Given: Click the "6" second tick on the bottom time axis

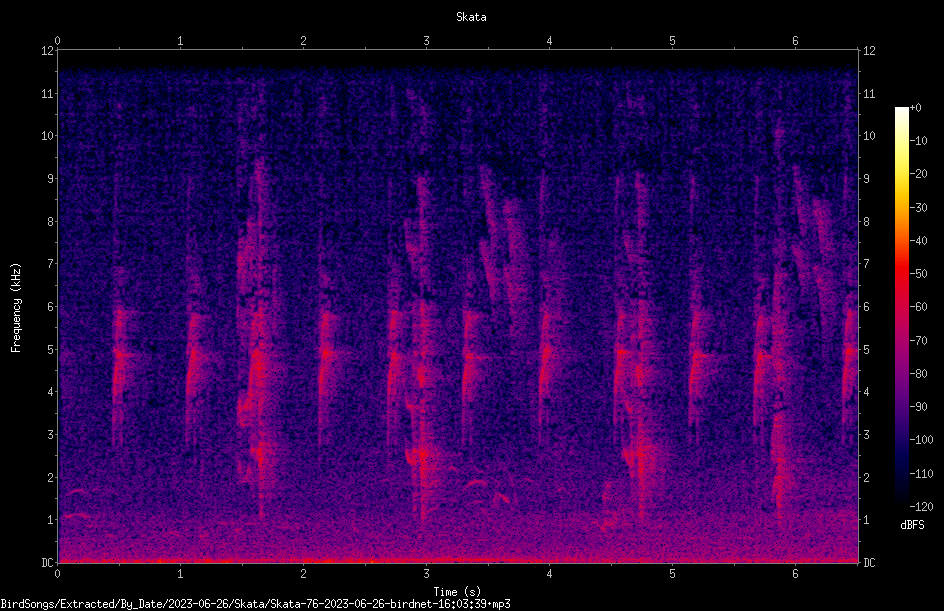Looking at the screenshot, I should click(x=795, y=574).
